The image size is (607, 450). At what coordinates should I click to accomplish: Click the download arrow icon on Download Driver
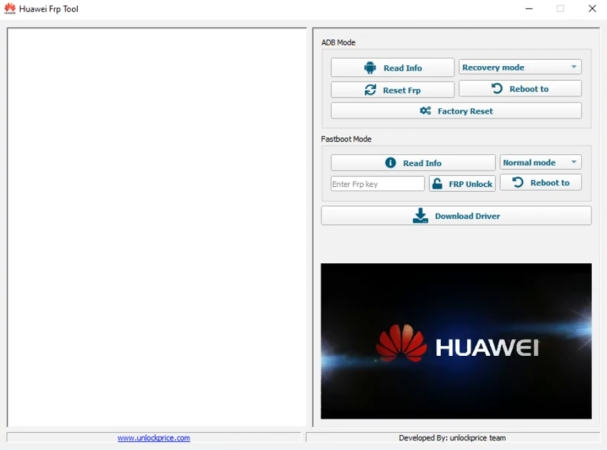pyautogui.click(x=420, y=216)
